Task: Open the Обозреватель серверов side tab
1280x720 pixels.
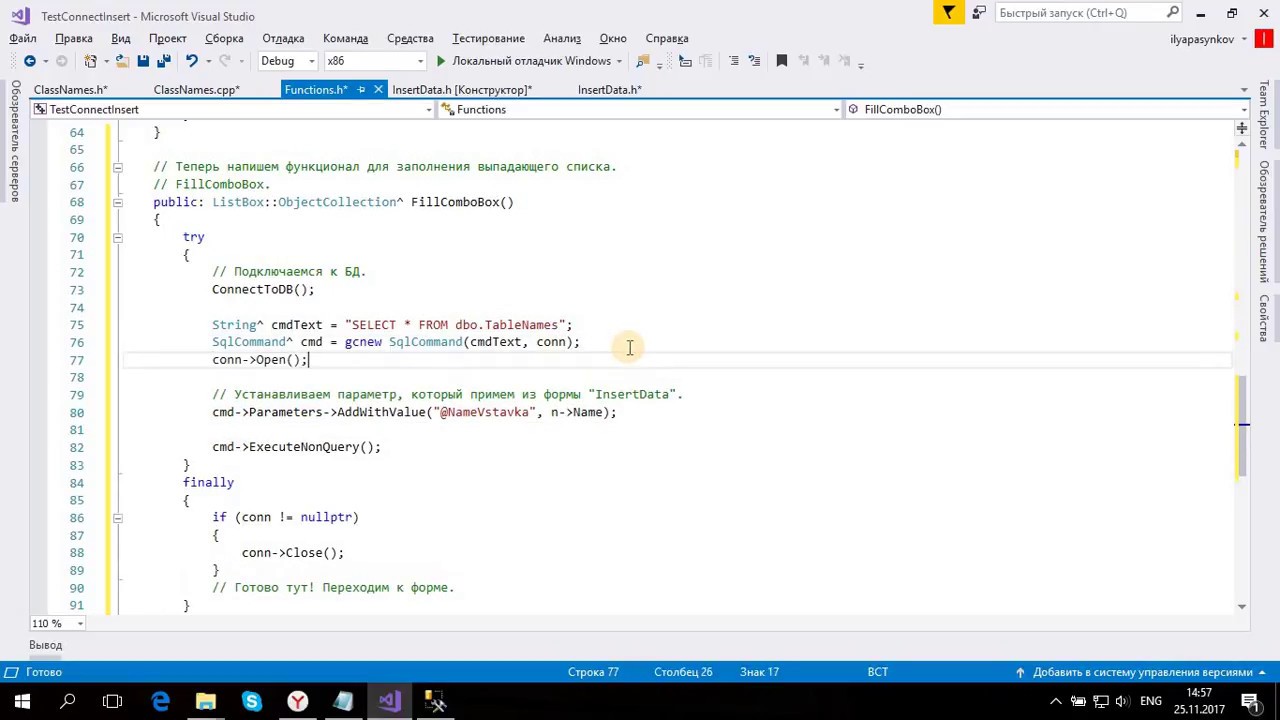Action: [x=15, y=141]
